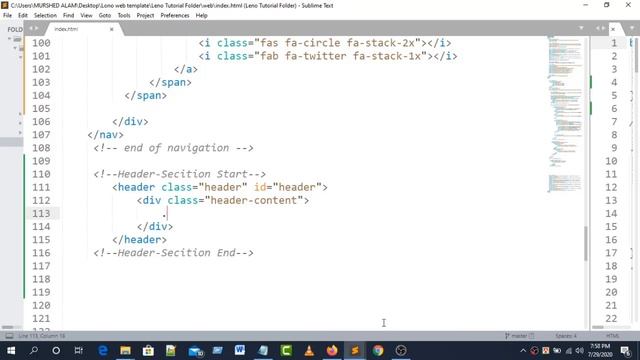Click the header-content div line
Viewport: 640px width, 360px height.
point(223,200)
